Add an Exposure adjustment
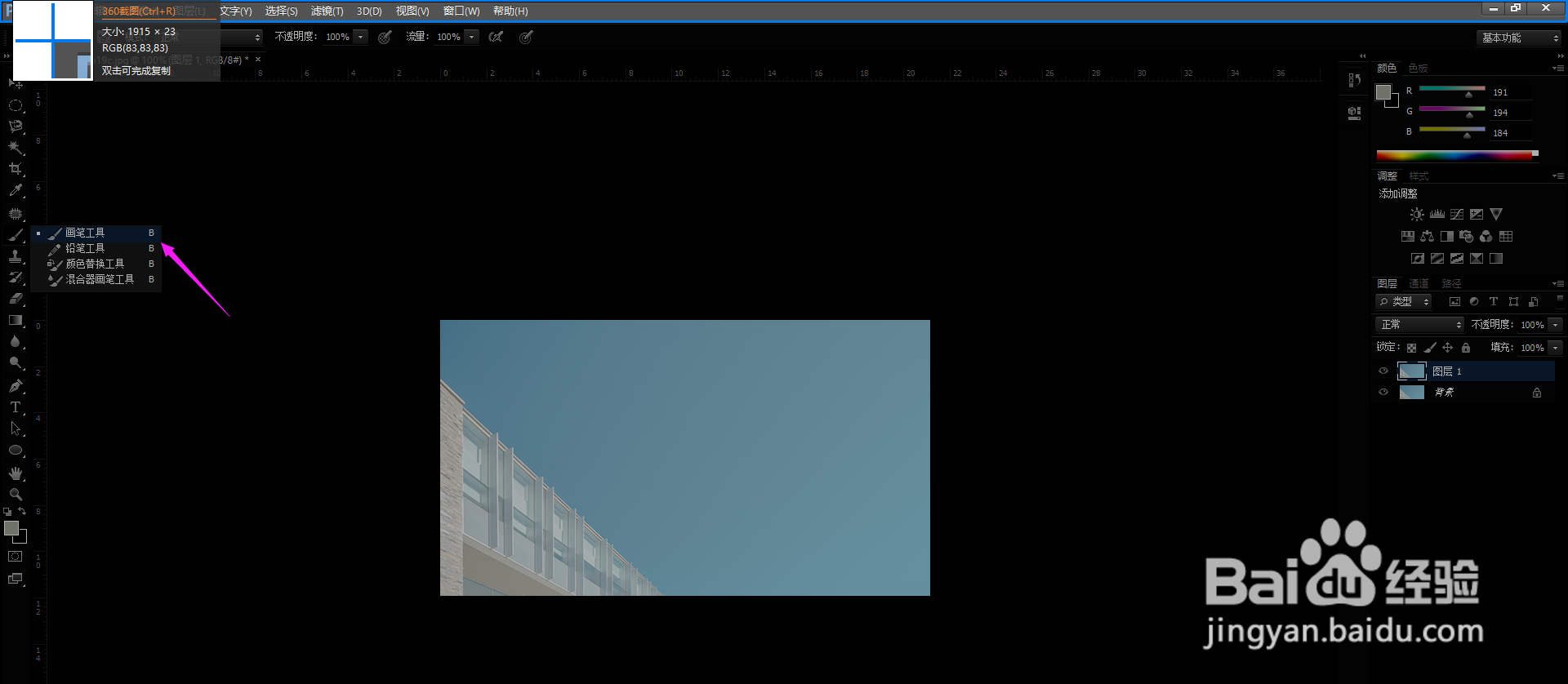Screen dimensions: 1568x684 point(1477,214)
